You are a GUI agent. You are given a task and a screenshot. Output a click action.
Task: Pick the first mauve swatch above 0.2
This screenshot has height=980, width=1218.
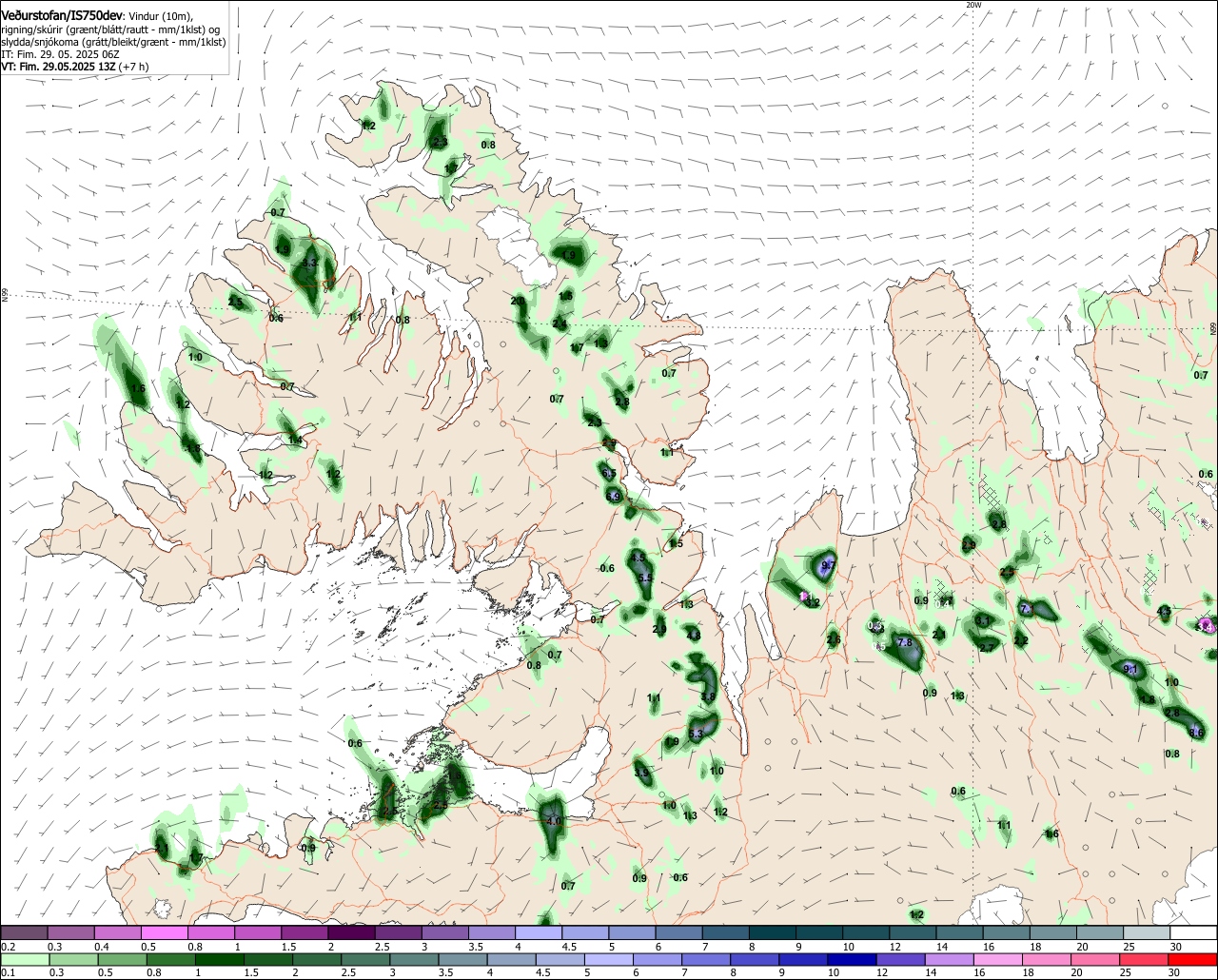tap(24, 933)
